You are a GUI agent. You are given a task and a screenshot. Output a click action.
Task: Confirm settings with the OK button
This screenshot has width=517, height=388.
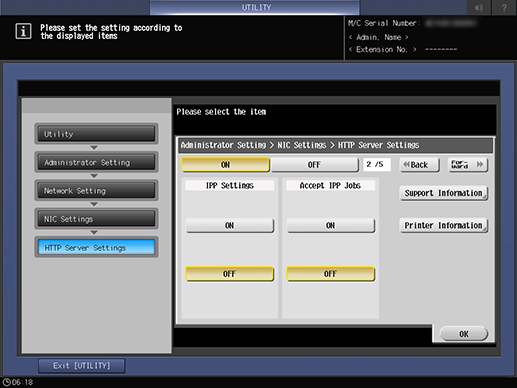click(x=464, y=334)
